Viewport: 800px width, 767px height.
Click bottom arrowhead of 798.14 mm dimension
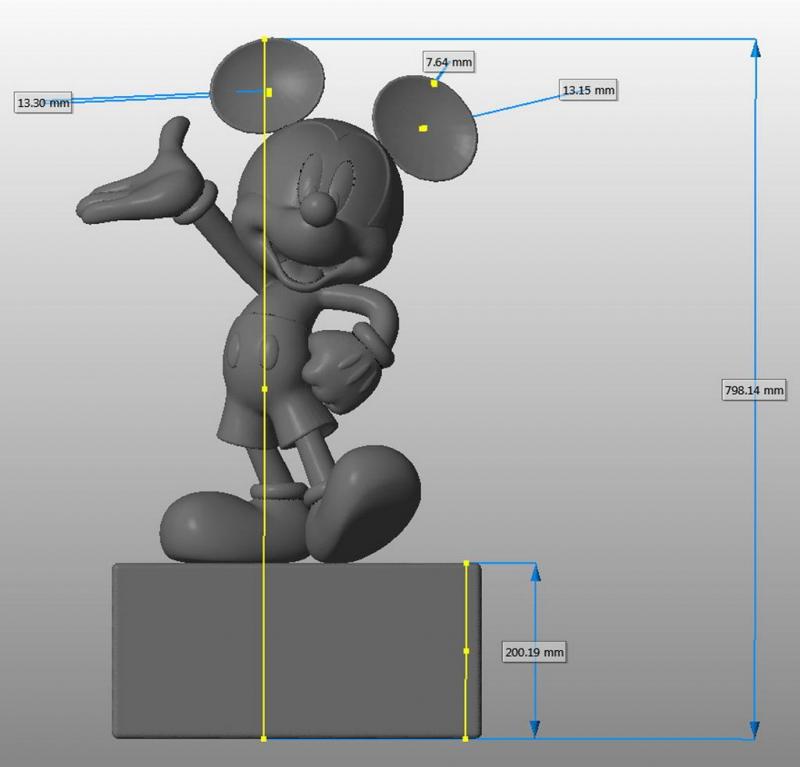(755, 731)
